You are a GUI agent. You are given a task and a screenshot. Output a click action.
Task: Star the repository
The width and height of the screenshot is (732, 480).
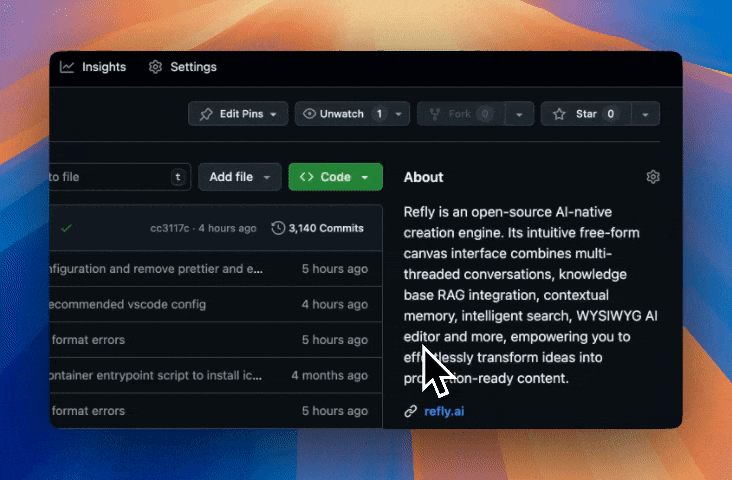tap(586, 114)
